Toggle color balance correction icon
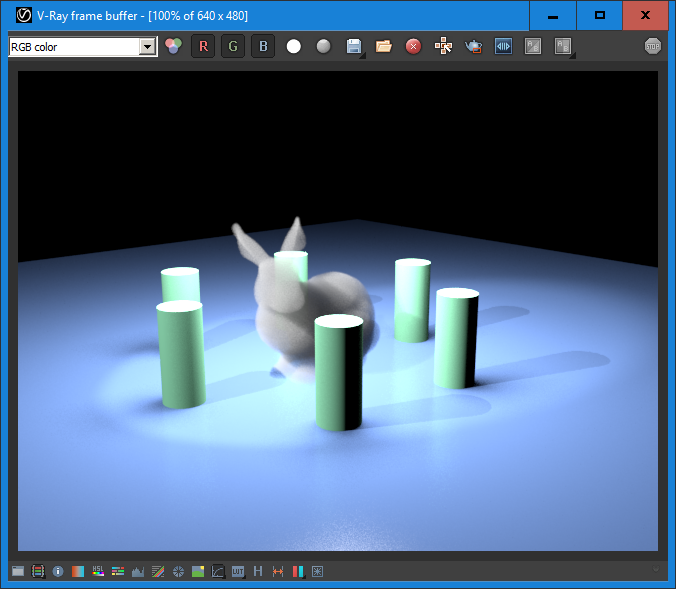Screen dimensions: 676x589 118,571
